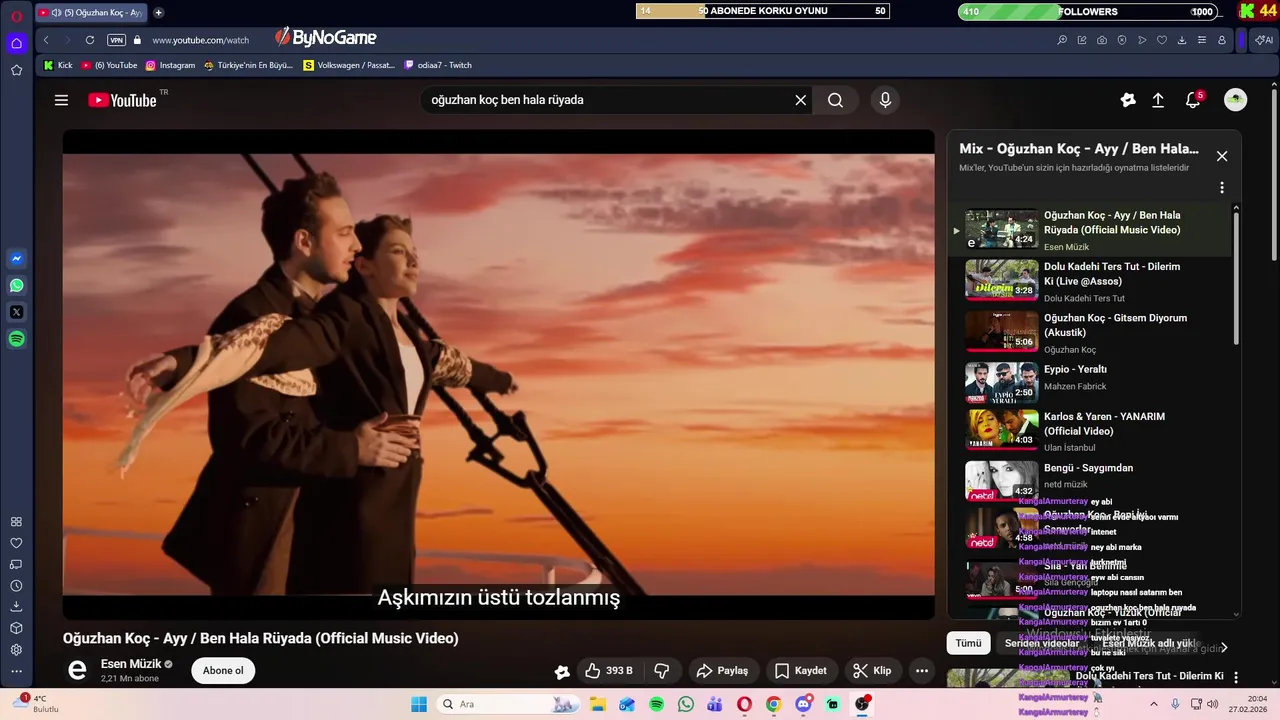The height and width of the screenshot is (720, 1280).
Task: Like the video with 393 B button
Action: pyautogui.click(x=610, y=671)
